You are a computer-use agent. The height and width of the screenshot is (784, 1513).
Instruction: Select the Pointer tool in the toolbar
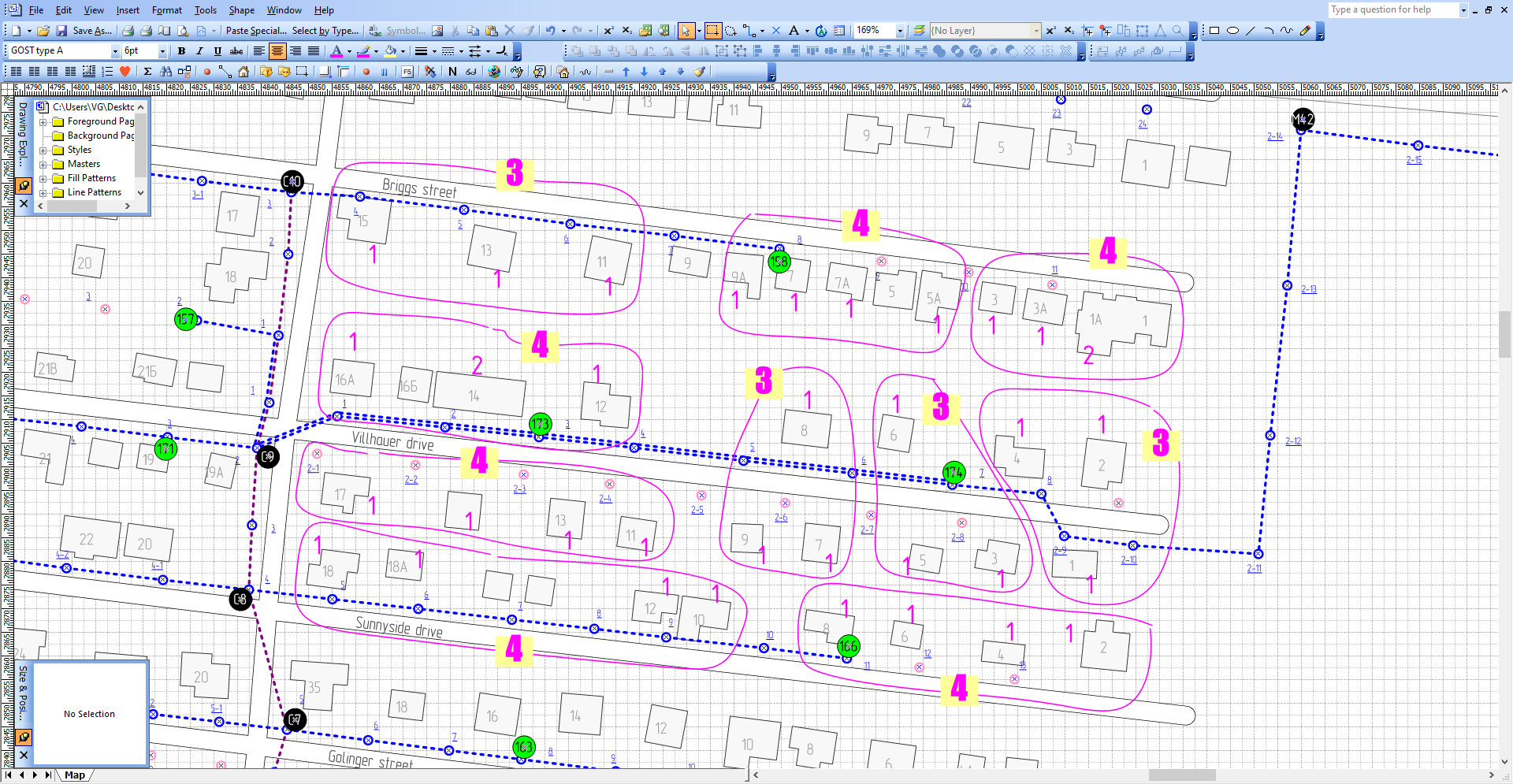tap(688, 30)
